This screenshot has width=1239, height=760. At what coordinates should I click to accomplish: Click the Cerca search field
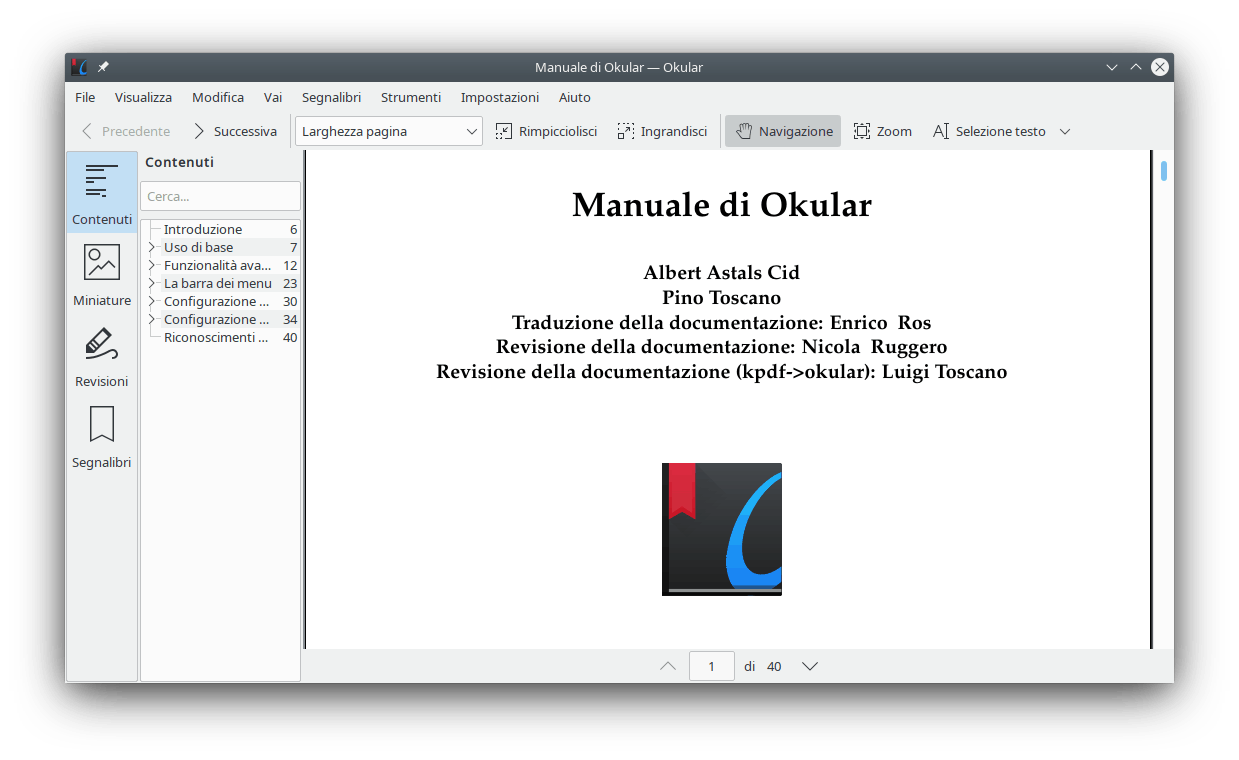tap(220, 196)
